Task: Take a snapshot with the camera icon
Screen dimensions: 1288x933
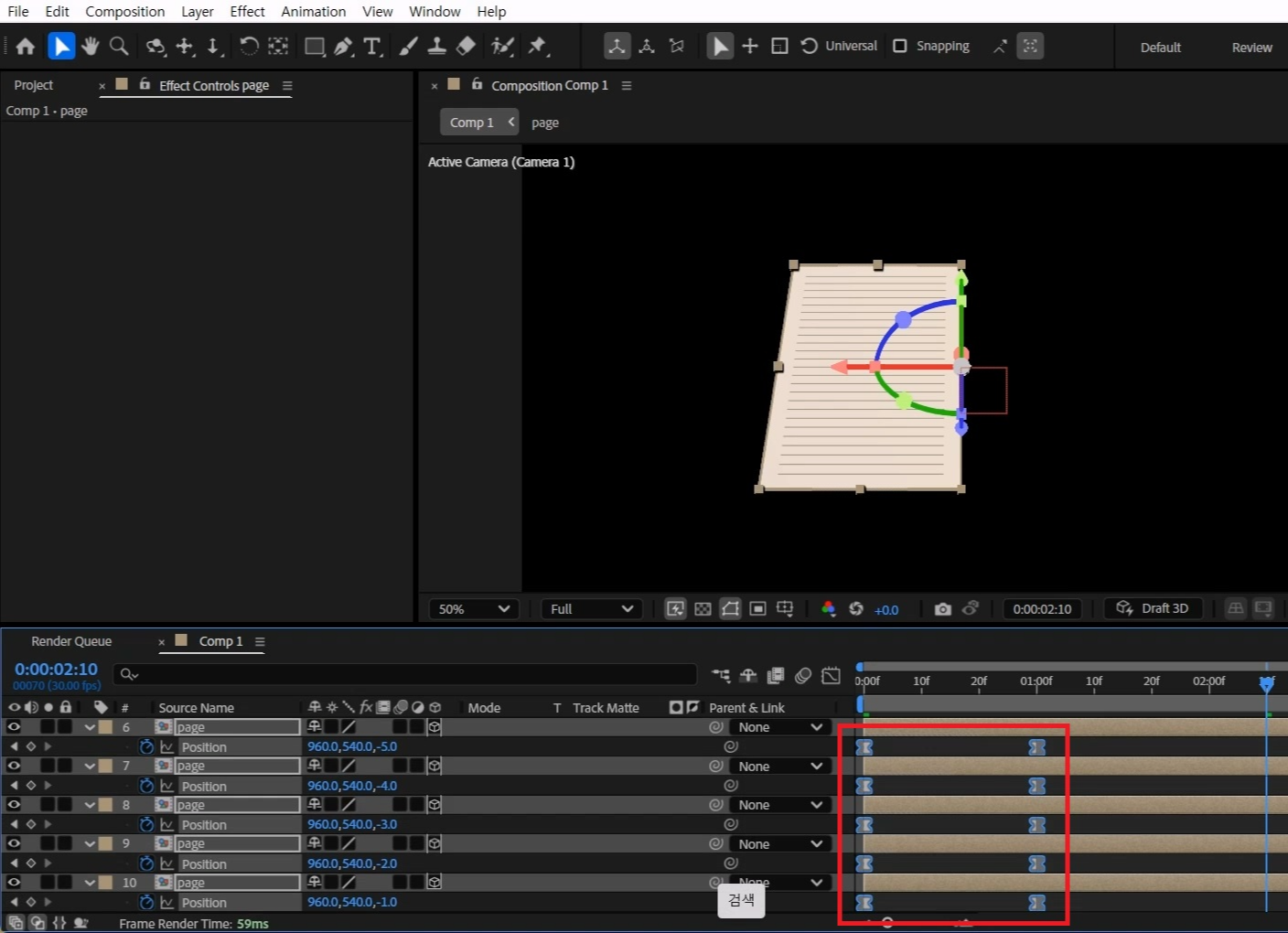Action: click(943, 609)
